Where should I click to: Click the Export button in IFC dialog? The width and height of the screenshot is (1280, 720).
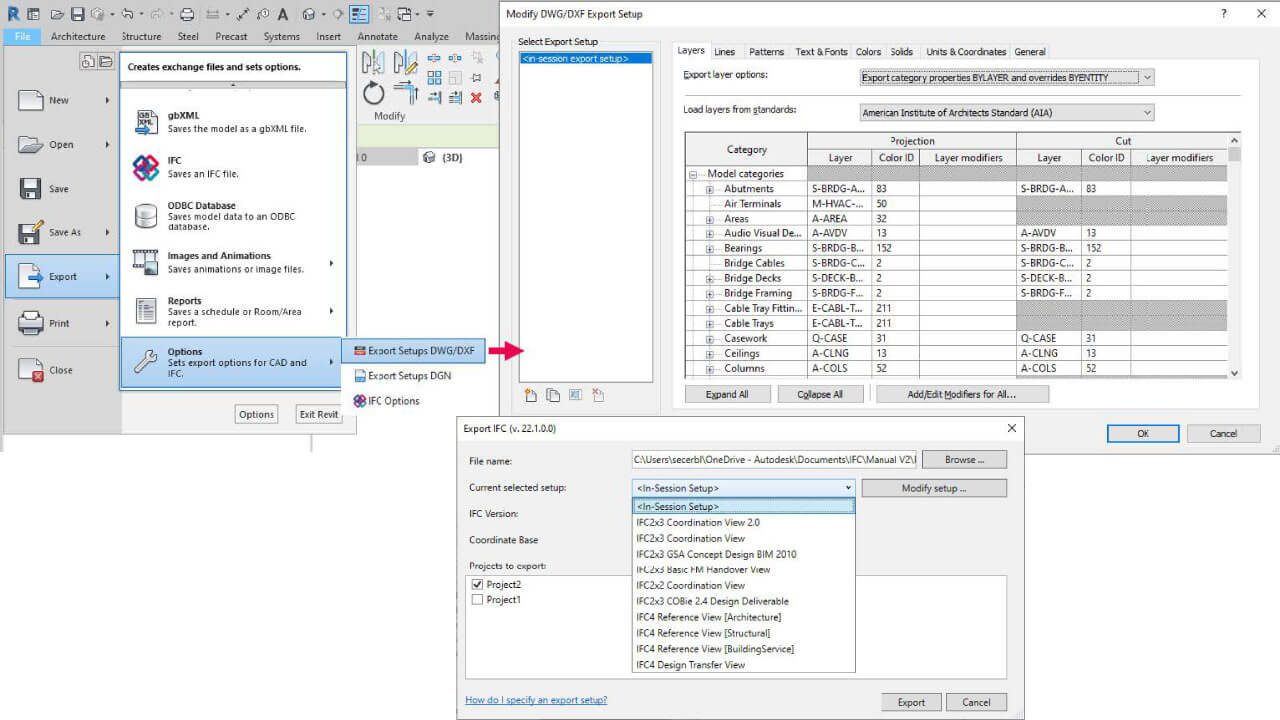[911, 702]
